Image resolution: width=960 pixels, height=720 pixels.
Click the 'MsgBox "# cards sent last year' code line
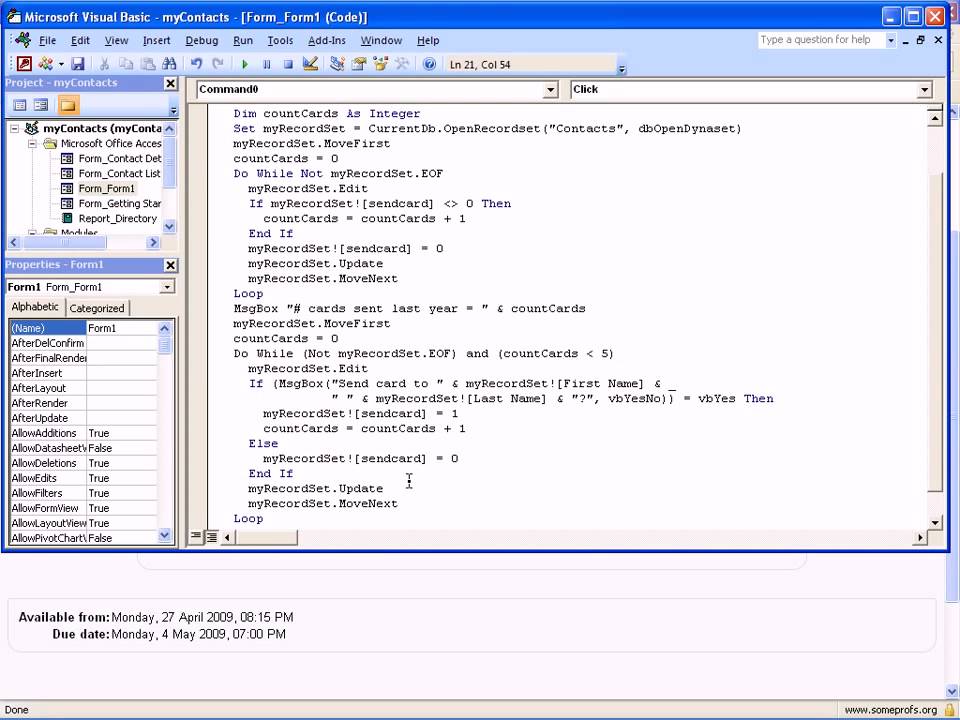tap(409, 309)
